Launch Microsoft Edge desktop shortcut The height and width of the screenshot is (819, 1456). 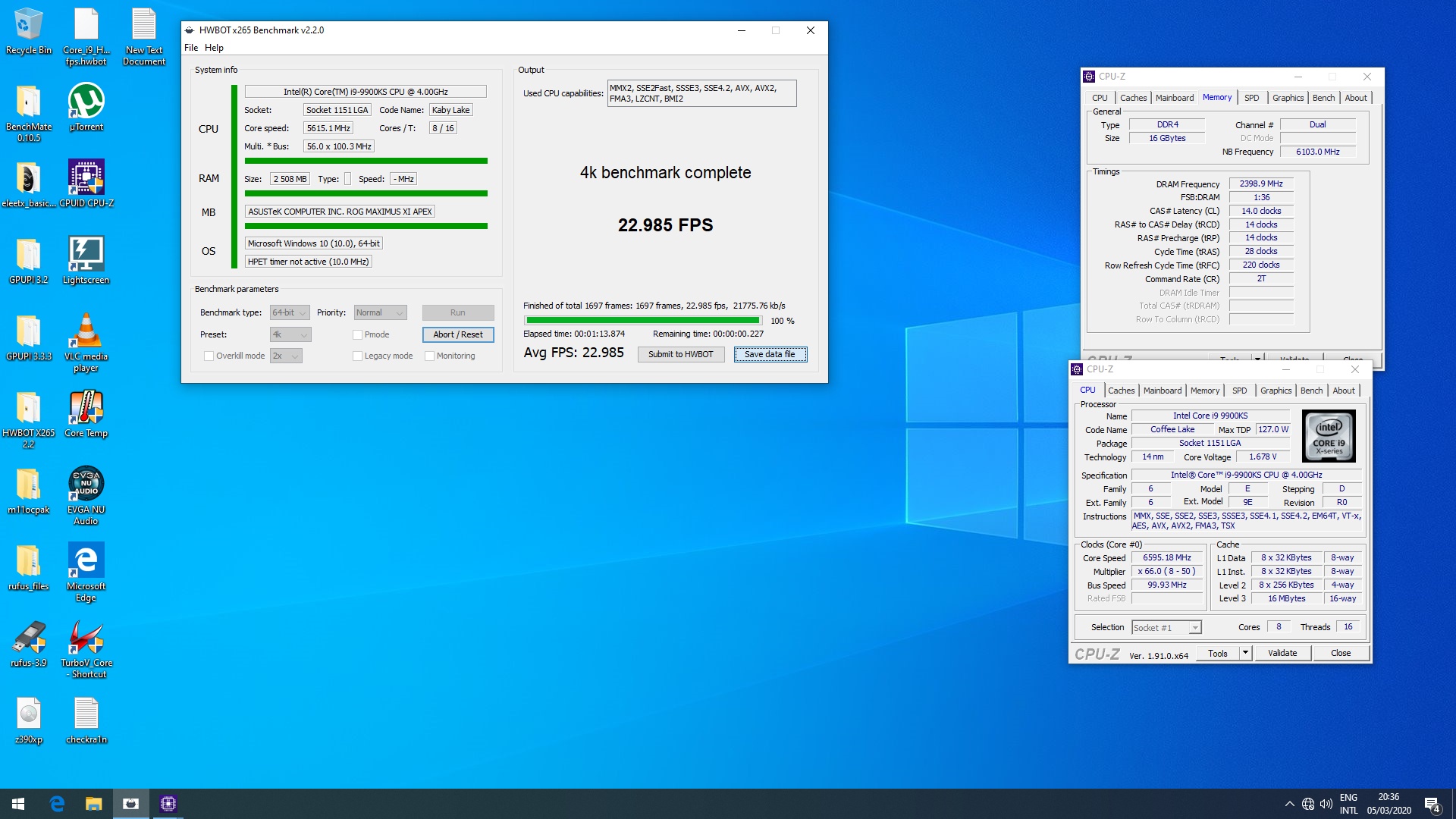tap(86, 573)
